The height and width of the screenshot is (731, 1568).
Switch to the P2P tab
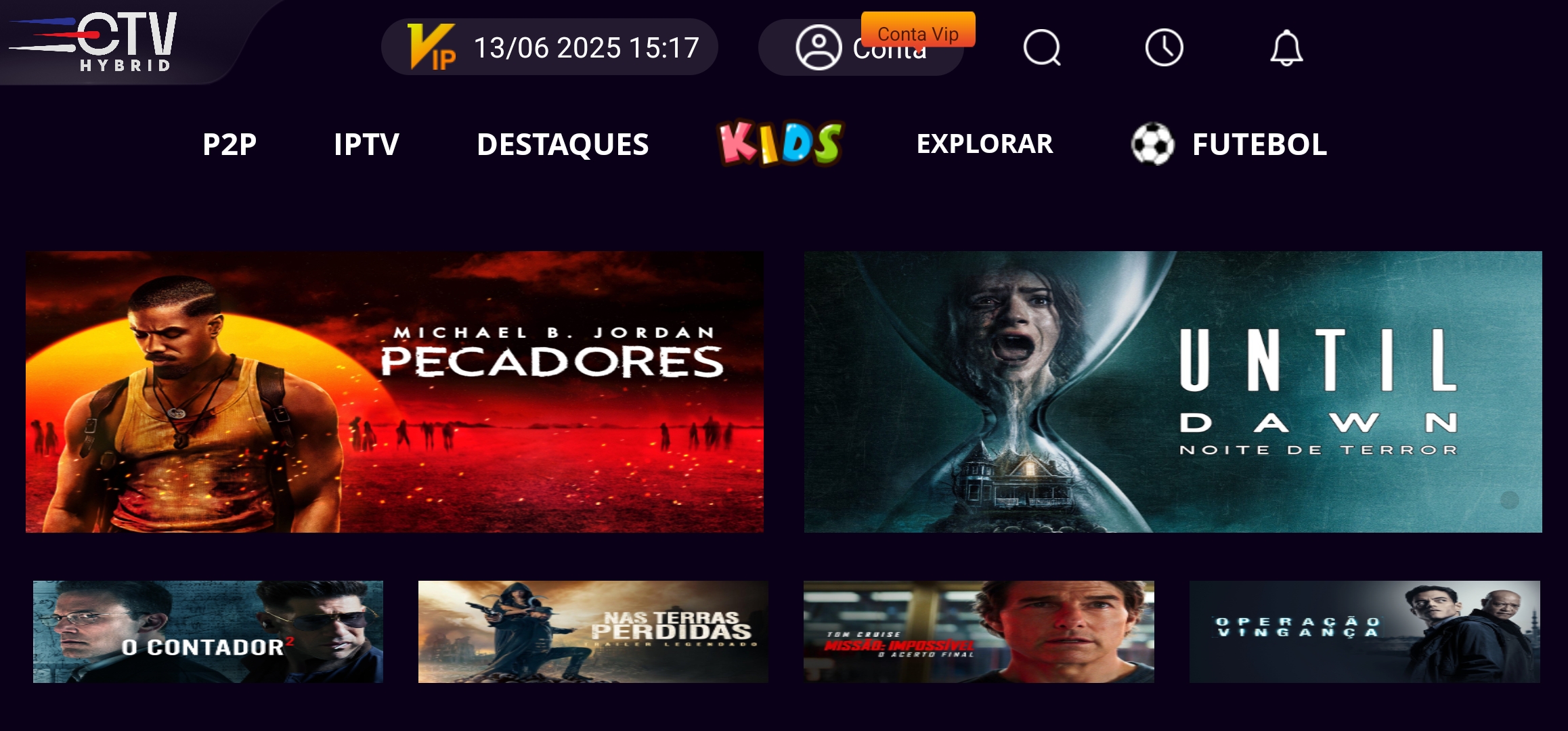tap(230, 144)
